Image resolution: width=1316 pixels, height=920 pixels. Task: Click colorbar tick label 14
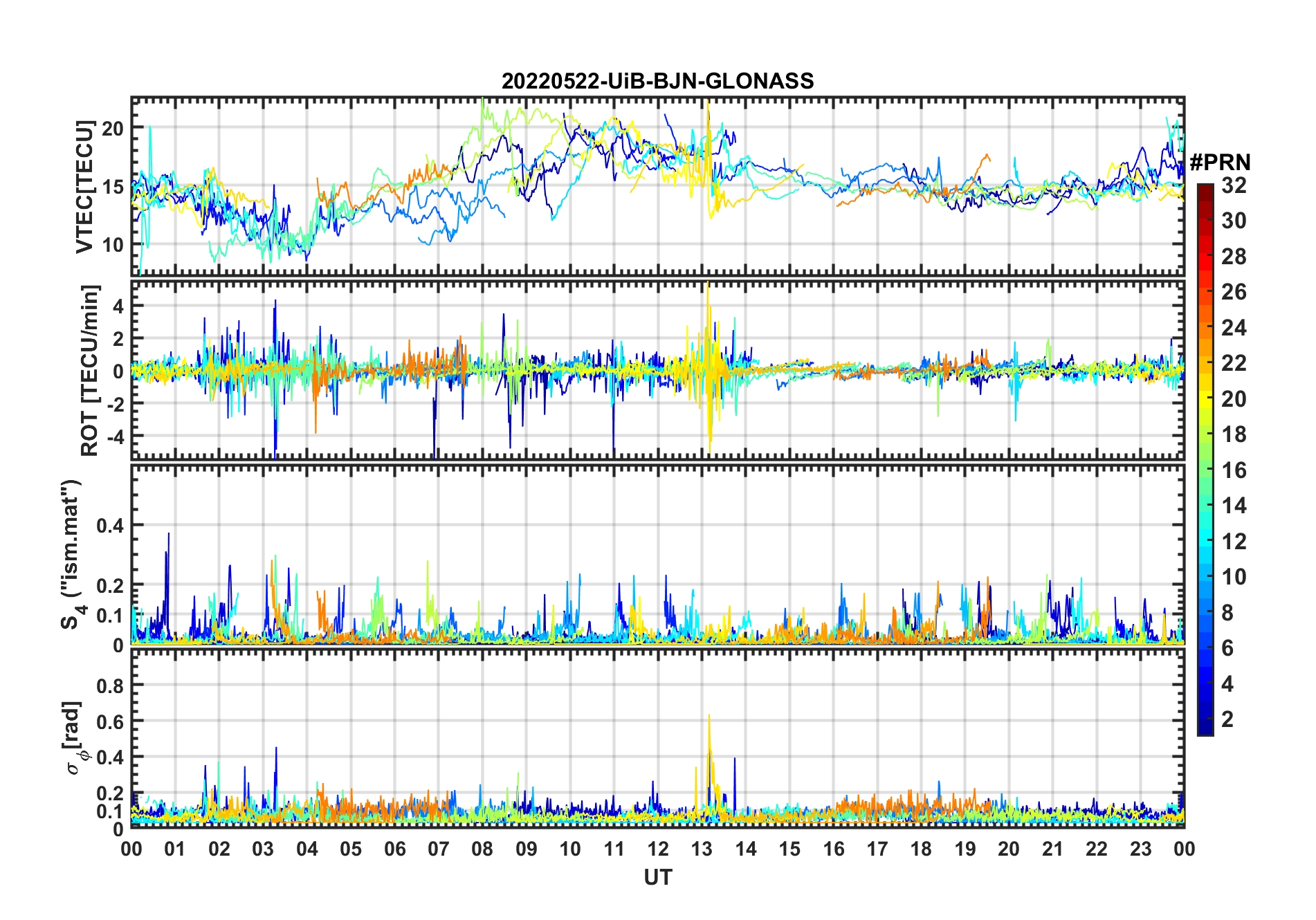click(x=1234, y=506)
